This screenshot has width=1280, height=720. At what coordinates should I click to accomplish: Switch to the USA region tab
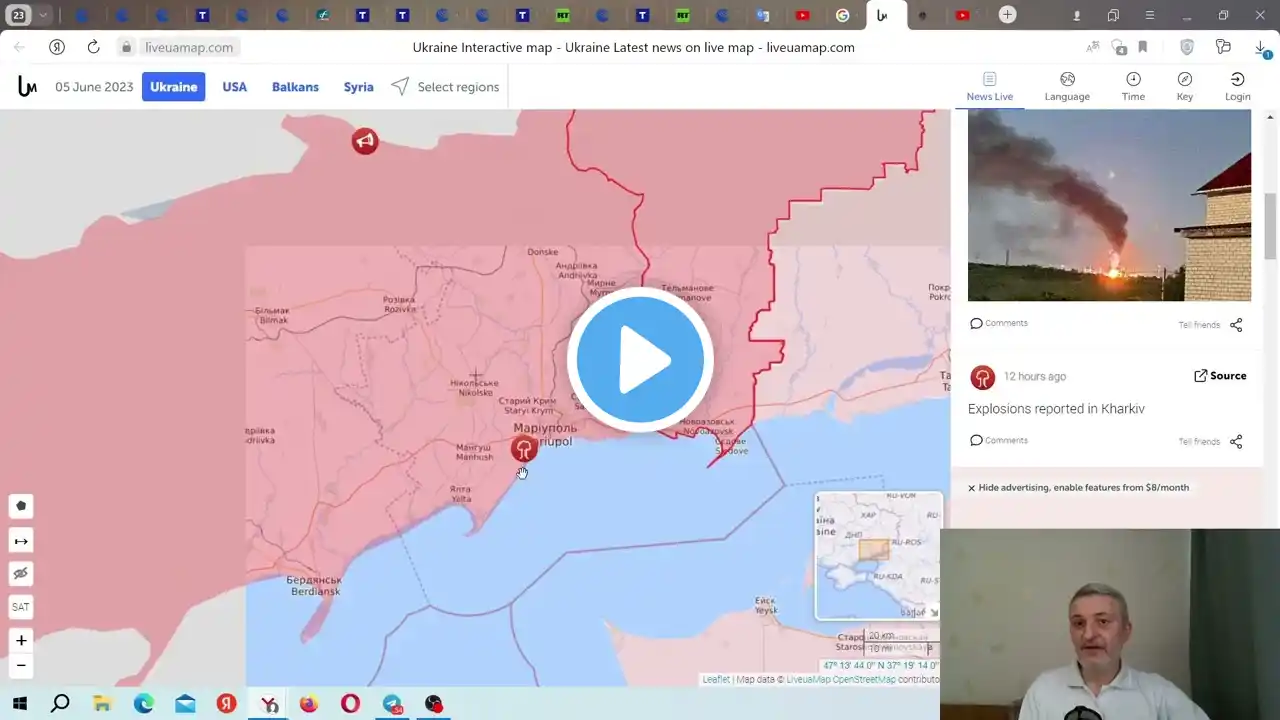coord(235,87)
